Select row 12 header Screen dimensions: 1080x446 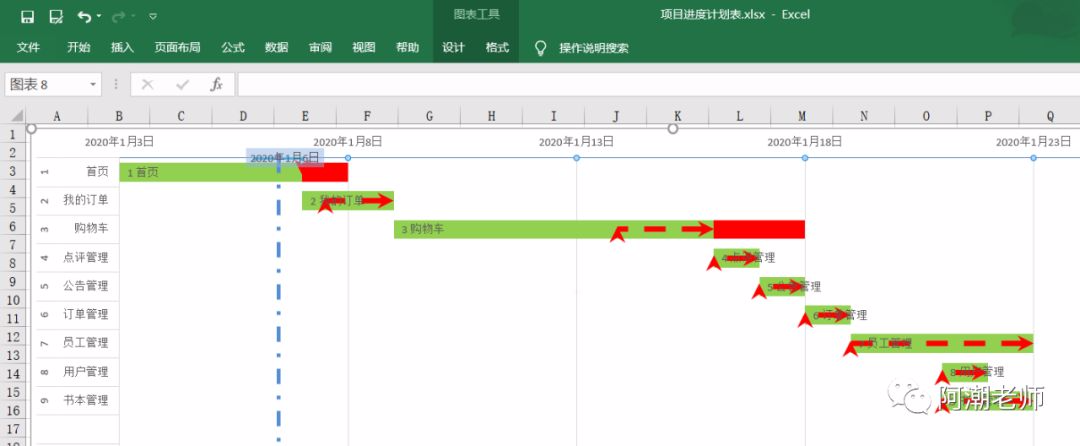tap(13, 337)
